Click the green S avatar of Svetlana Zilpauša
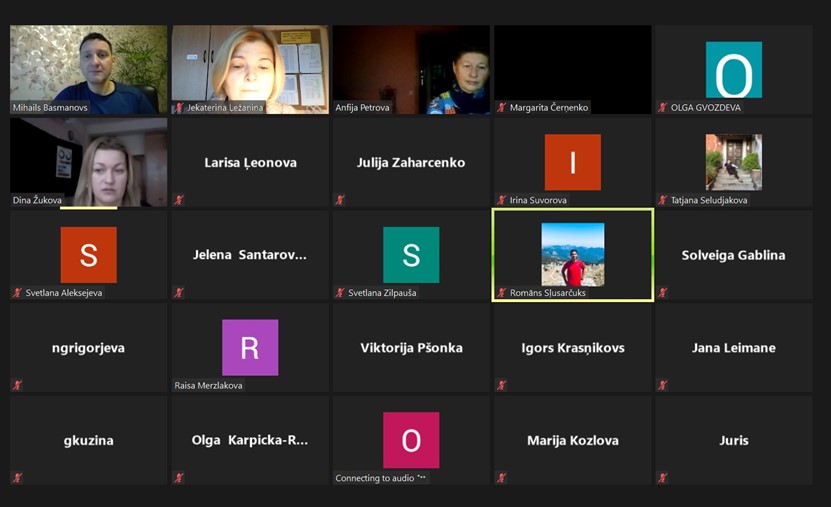The width and height of the screenshot is (831, 507). [411, 255]
